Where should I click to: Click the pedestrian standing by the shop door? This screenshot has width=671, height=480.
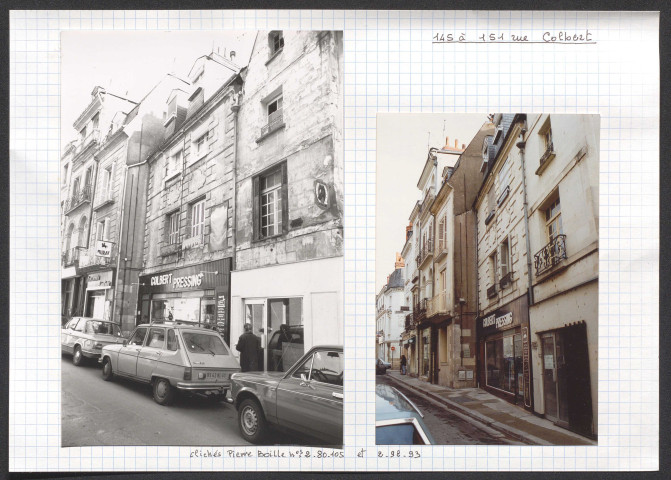click(248, 348)
